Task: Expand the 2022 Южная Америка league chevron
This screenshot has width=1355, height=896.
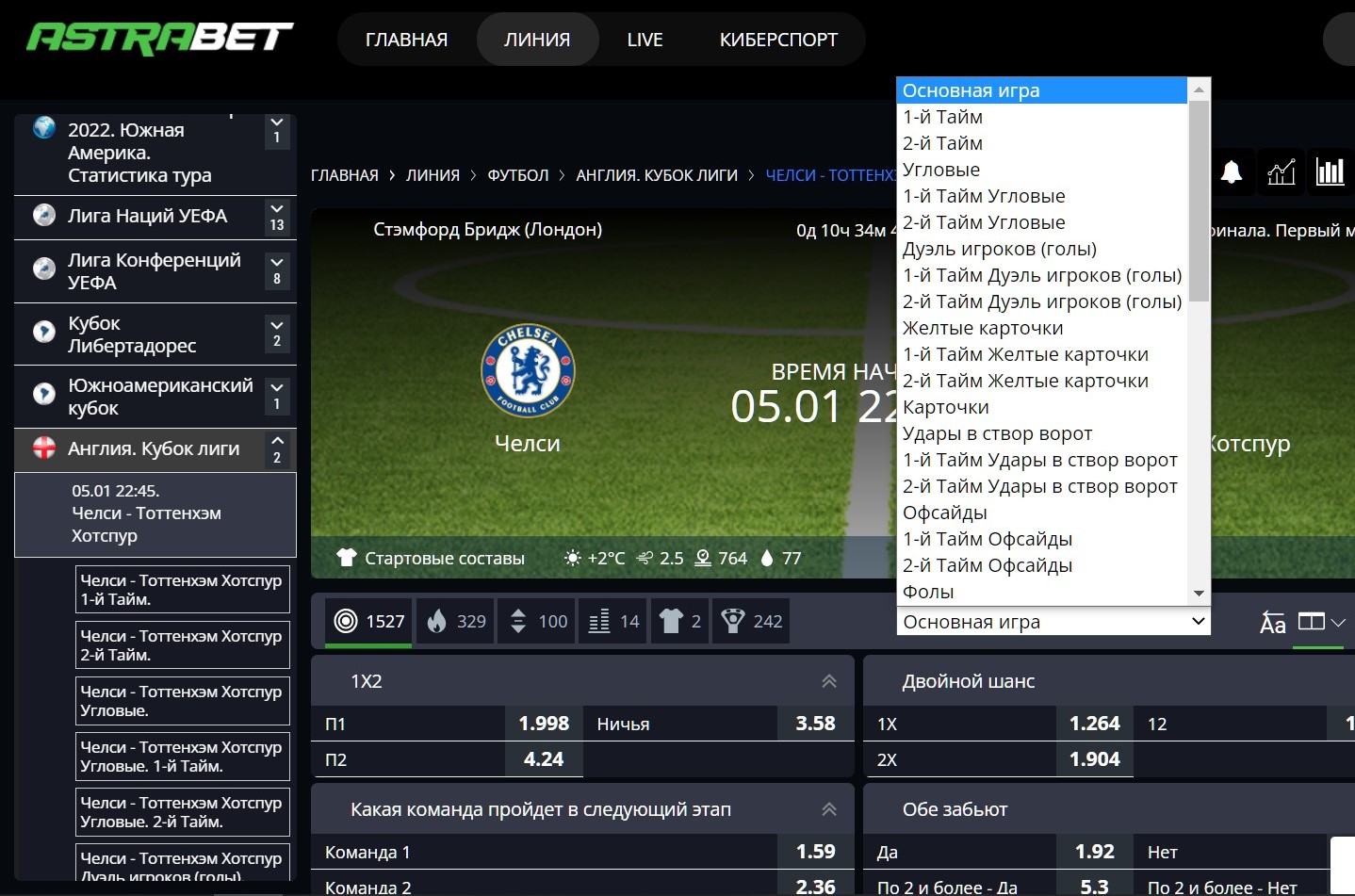Action: click(276, 130)
